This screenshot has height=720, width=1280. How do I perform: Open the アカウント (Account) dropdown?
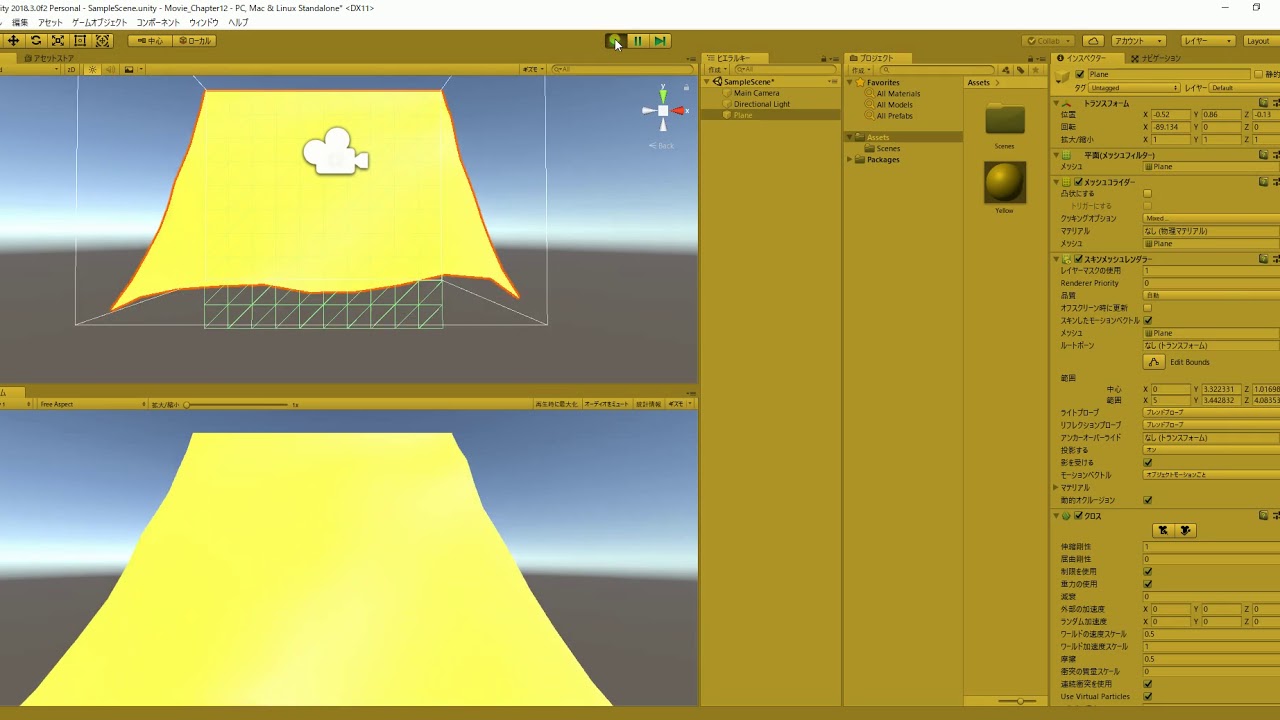tap(1138, 41)
